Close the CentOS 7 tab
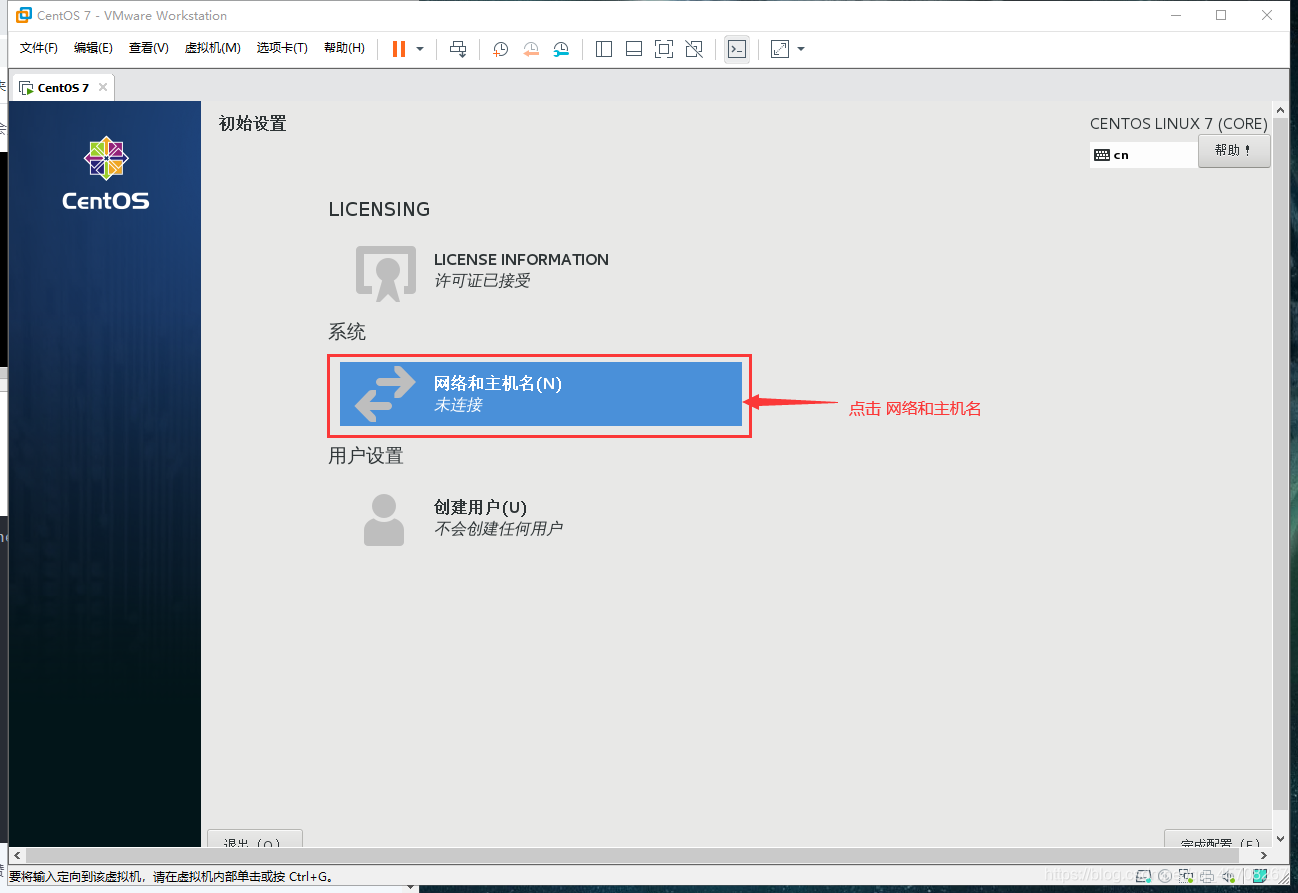The height and width of the screenshot is (893, 1298). (x=102, y=87)
